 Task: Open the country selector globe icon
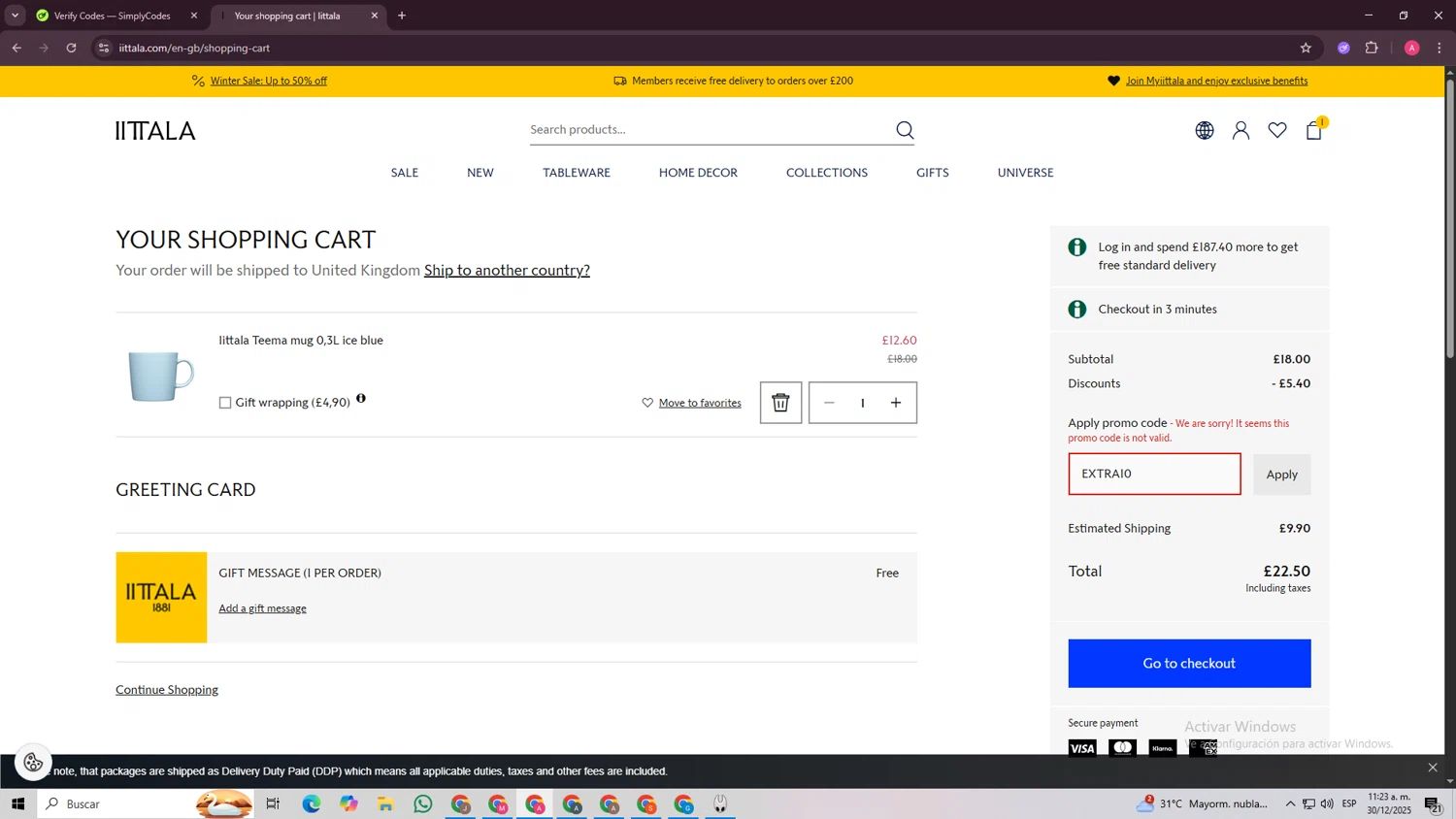click(1205, 130)
